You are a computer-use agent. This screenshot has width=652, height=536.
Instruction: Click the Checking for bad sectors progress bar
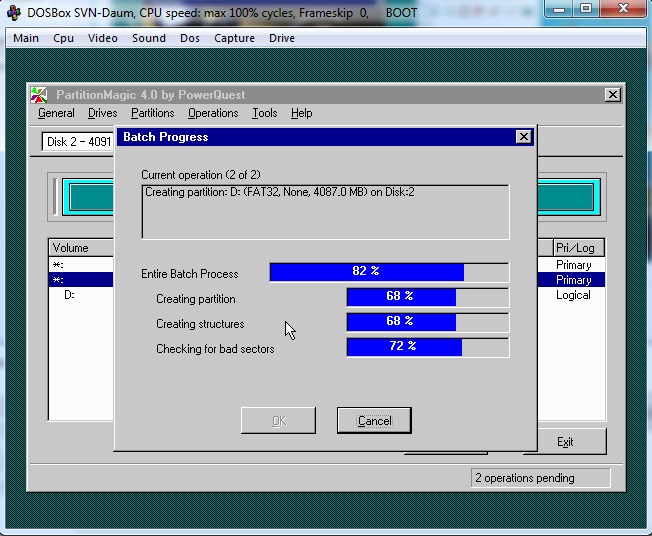[427, 347]
